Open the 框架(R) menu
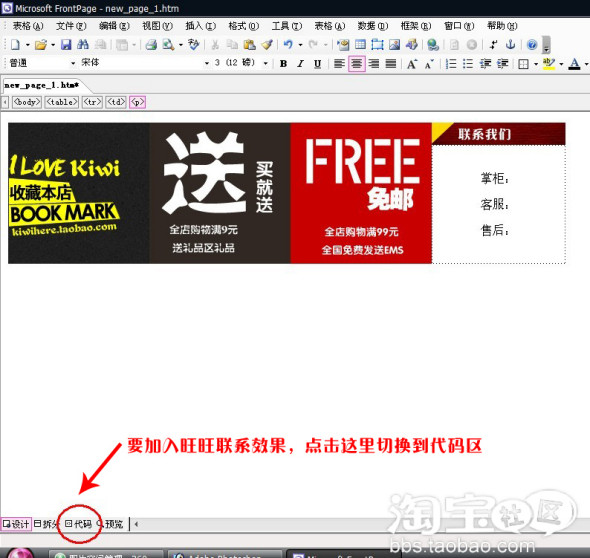590x558 pixels. click(416, 26)
